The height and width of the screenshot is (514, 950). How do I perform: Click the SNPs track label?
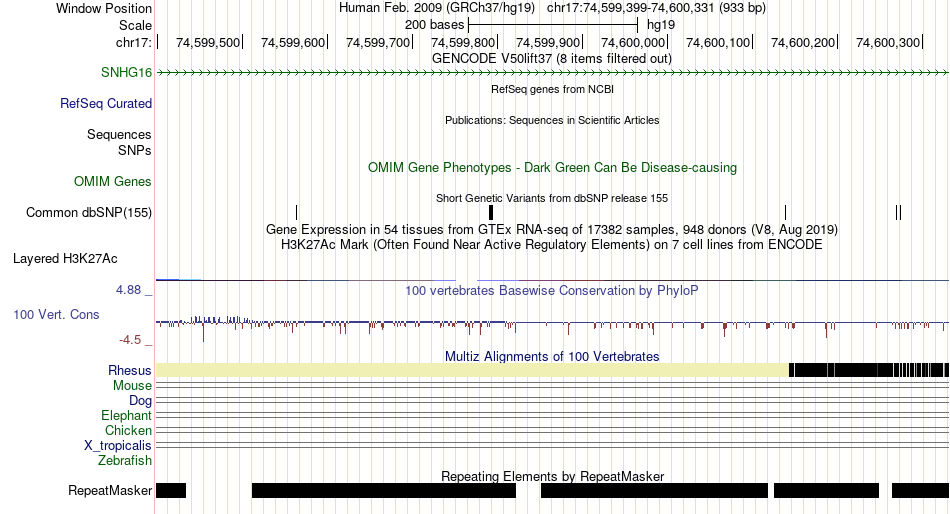click(135, 150)
